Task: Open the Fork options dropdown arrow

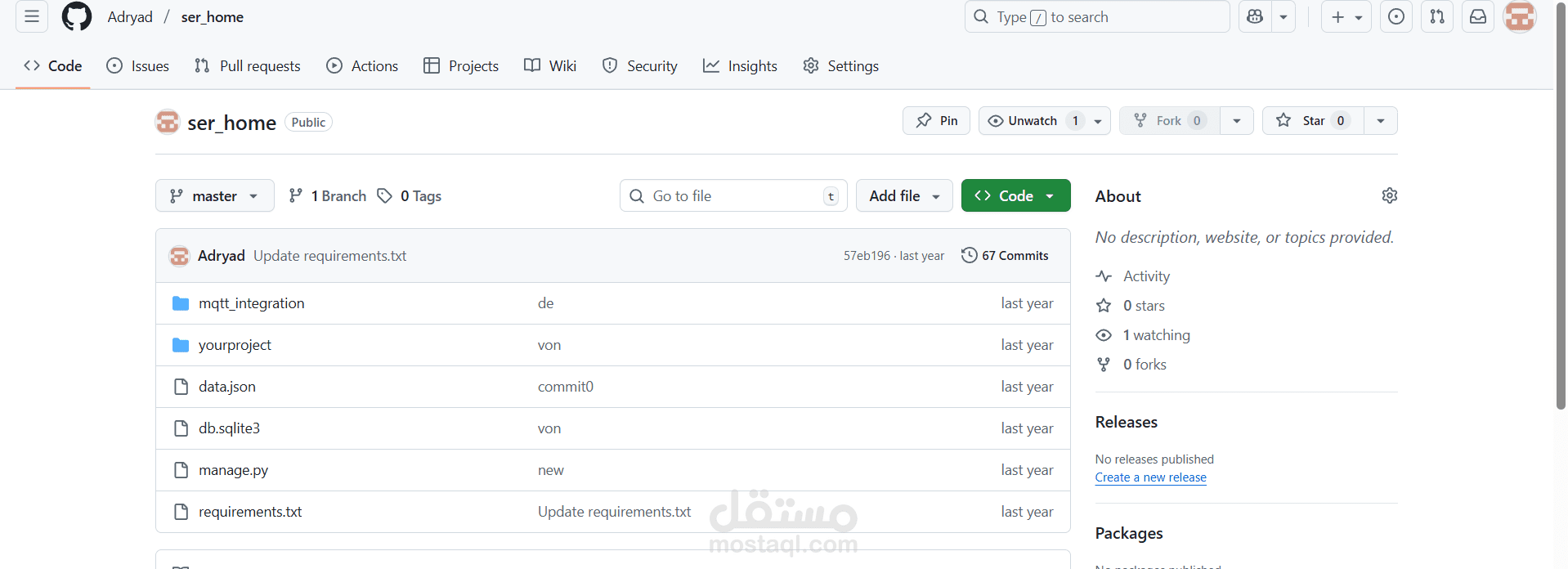Action: (x=1237, y=121)
